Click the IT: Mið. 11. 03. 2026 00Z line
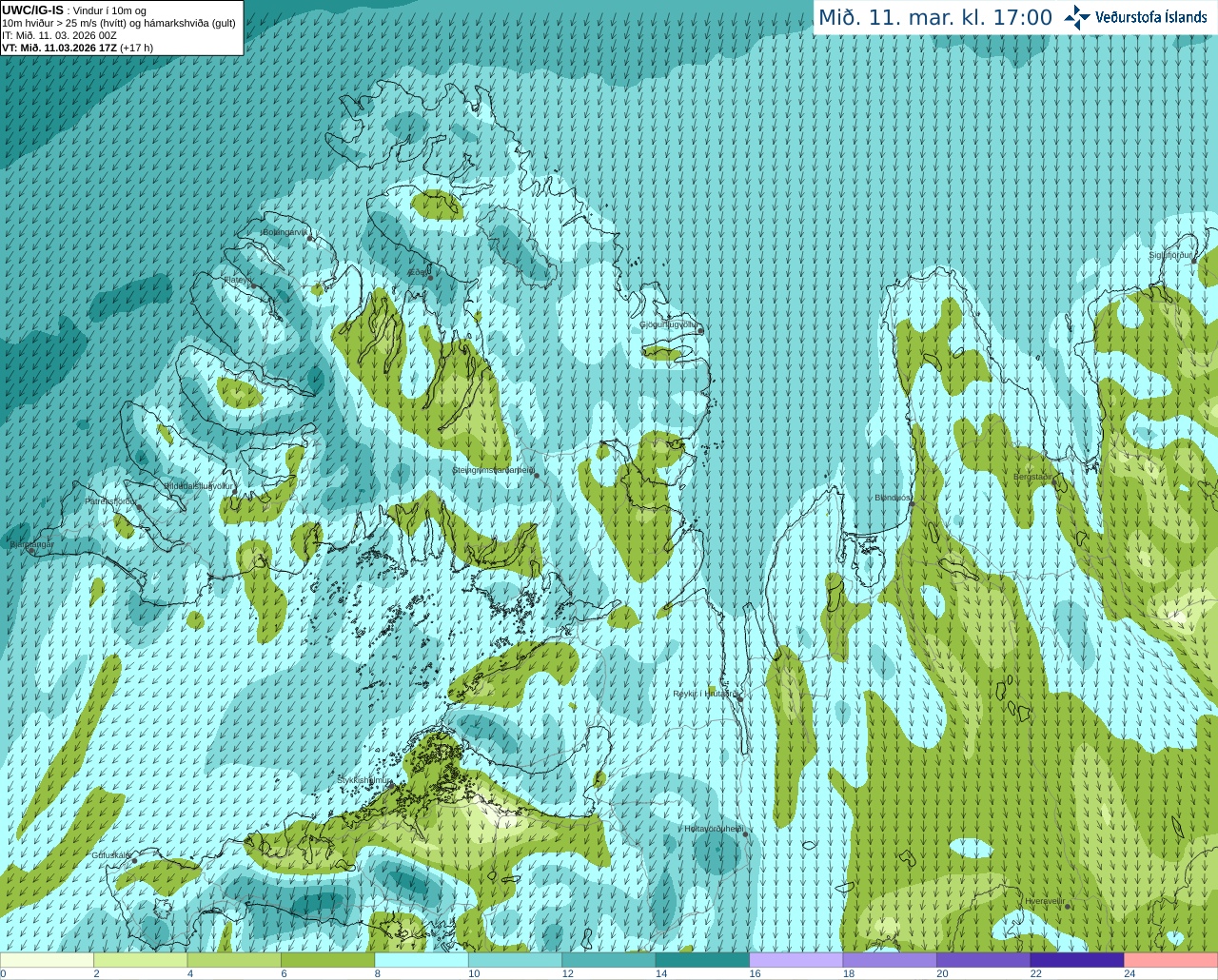The width and height of the screenshot is (1218, 980). coord(59,35)
